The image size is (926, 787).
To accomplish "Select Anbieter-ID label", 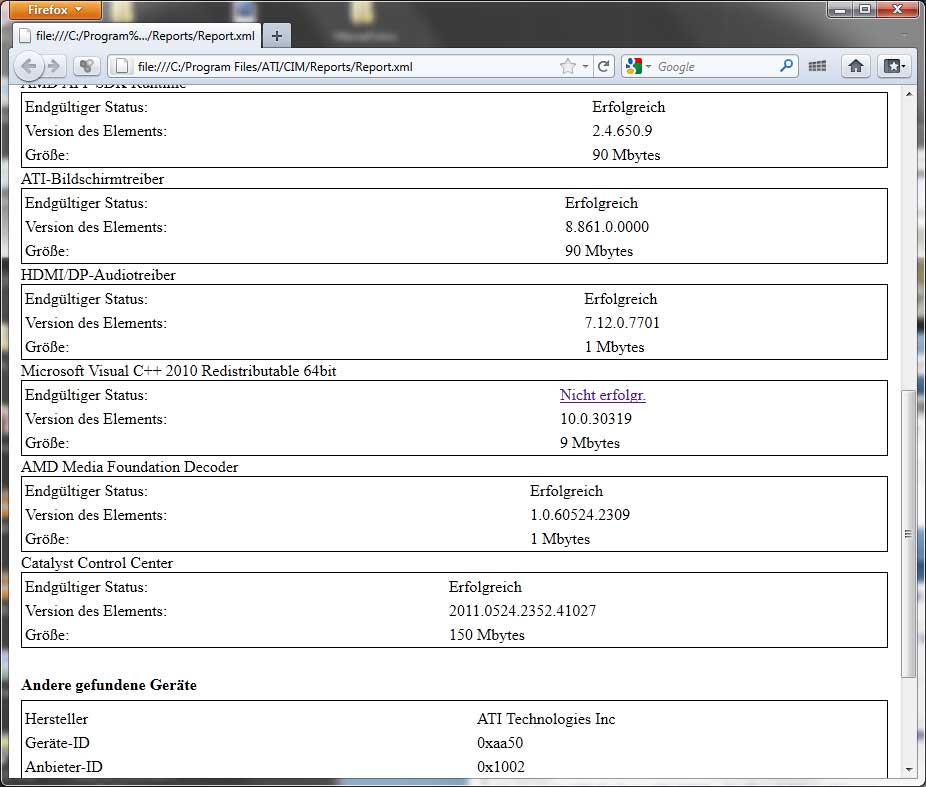I will point(63,767).
